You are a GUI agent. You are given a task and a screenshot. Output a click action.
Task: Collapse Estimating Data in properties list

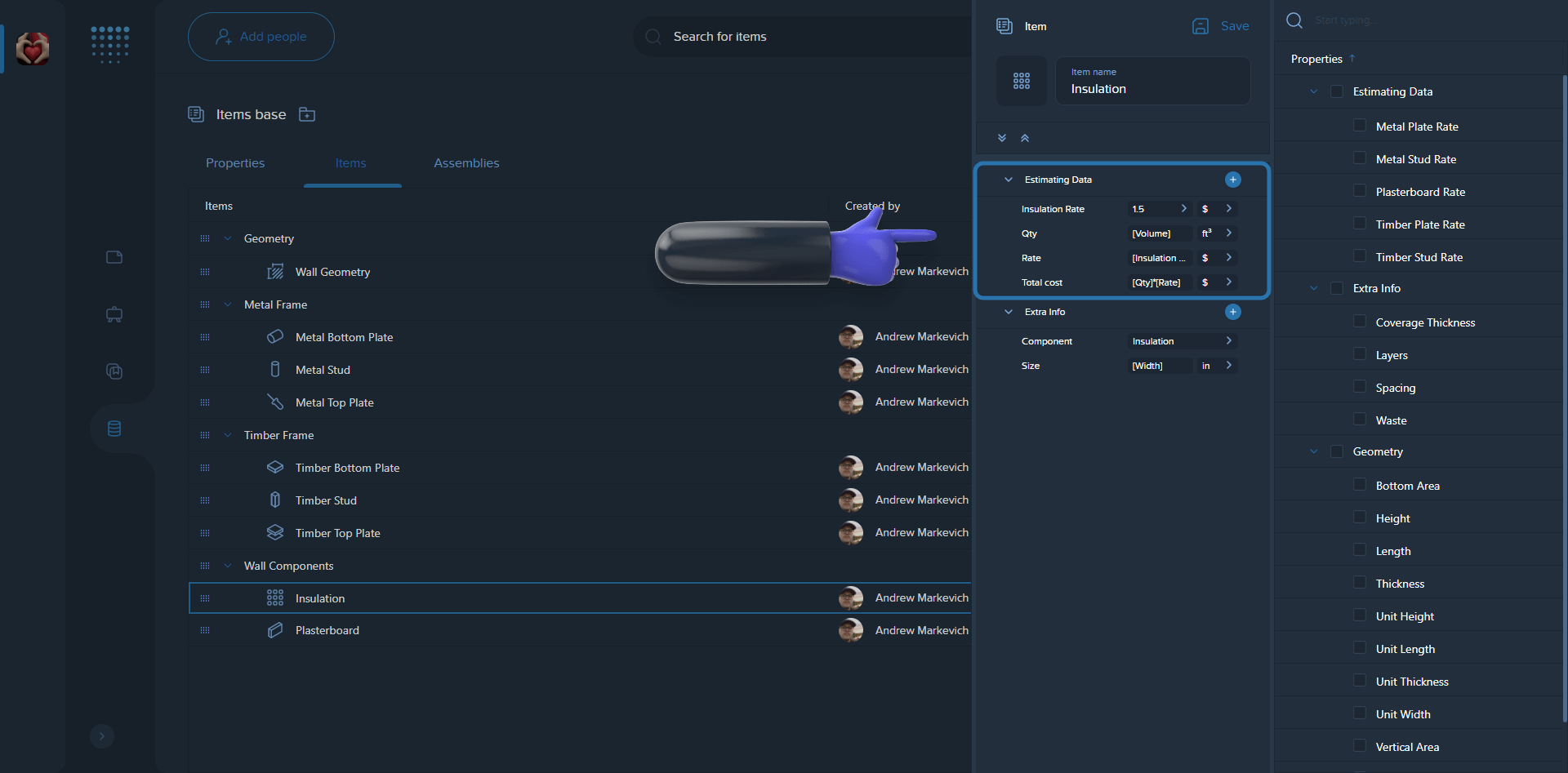click(x=1314, y=91)
